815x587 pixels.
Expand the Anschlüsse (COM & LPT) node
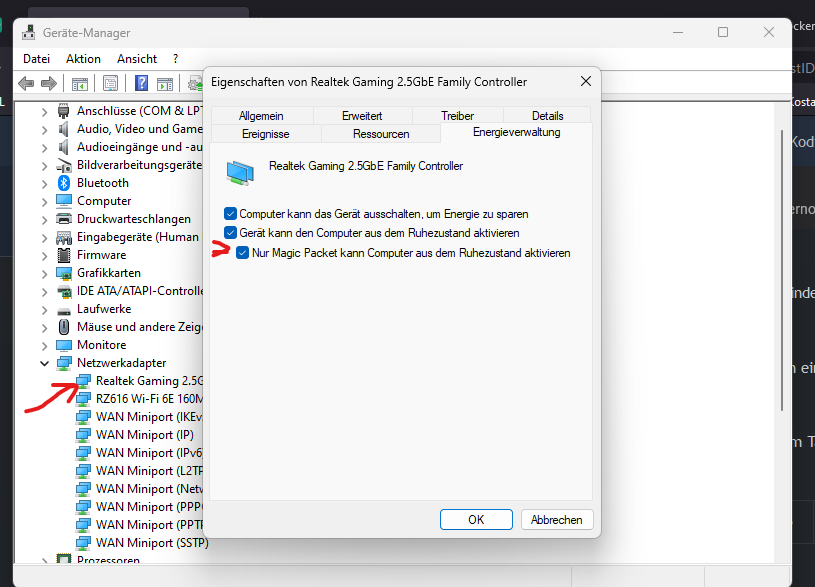point(45,111)
